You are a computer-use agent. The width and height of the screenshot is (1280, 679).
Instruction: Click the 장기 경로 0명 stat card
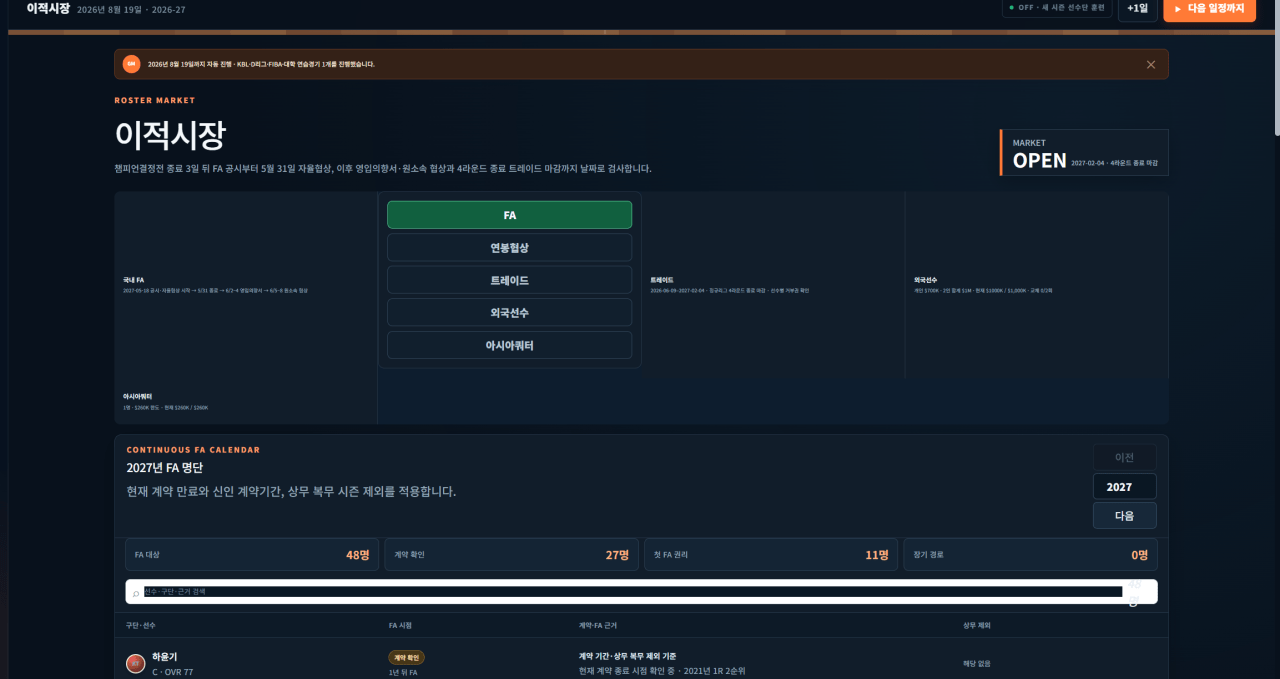[1031, 555]
